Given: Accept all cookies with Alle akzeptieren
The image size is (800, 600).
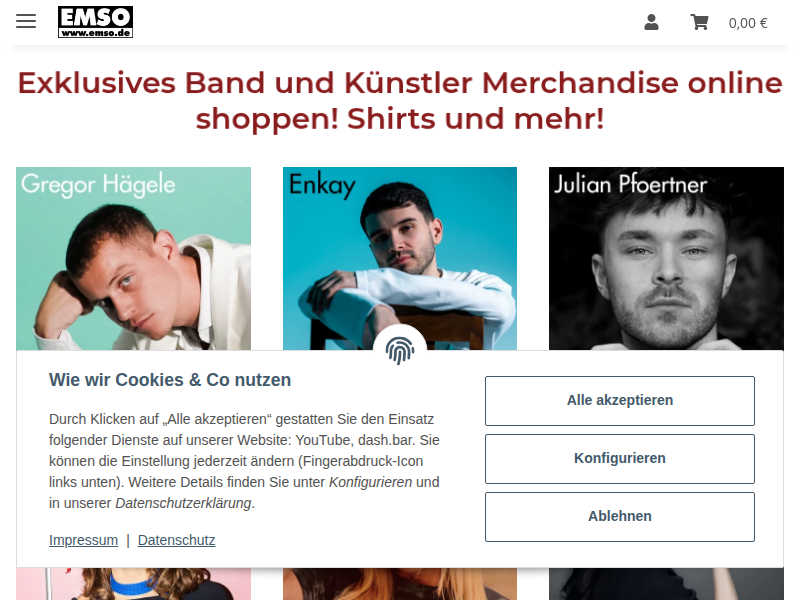Looking at the screenshot, I should point(619,401).
